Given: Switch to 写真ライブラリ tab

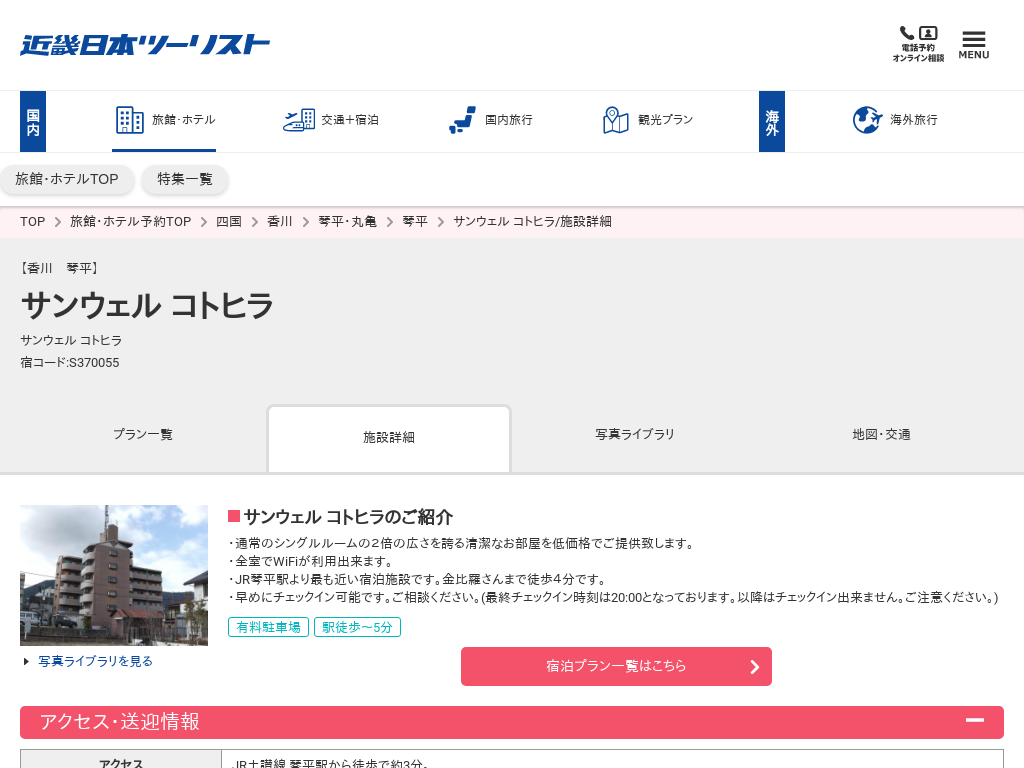Looking at the screenshot, I should [x=635, y=434].
